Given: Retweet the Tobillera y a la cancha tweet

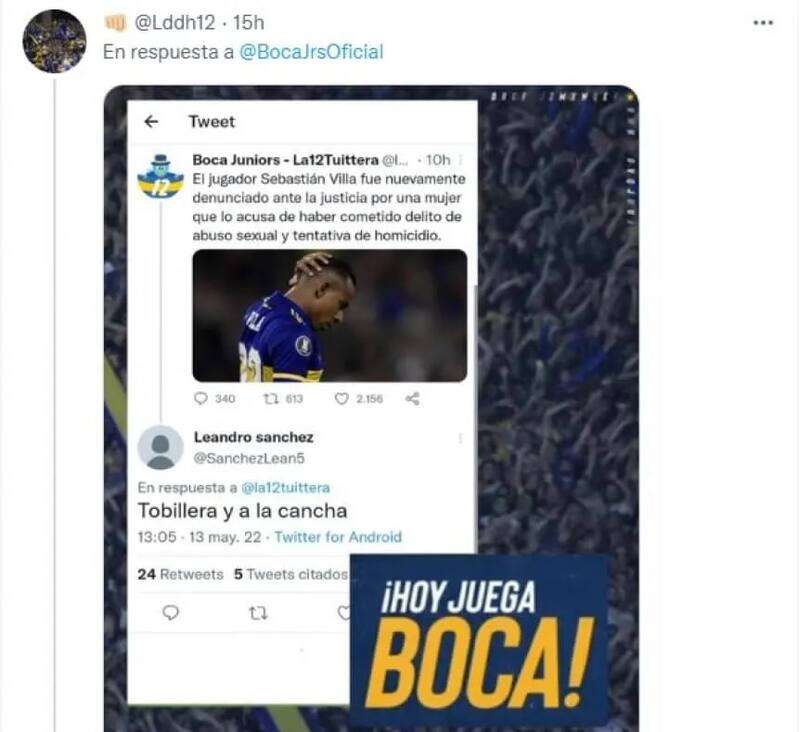Looking at the screenshot, I should click(x=258, y=612).
